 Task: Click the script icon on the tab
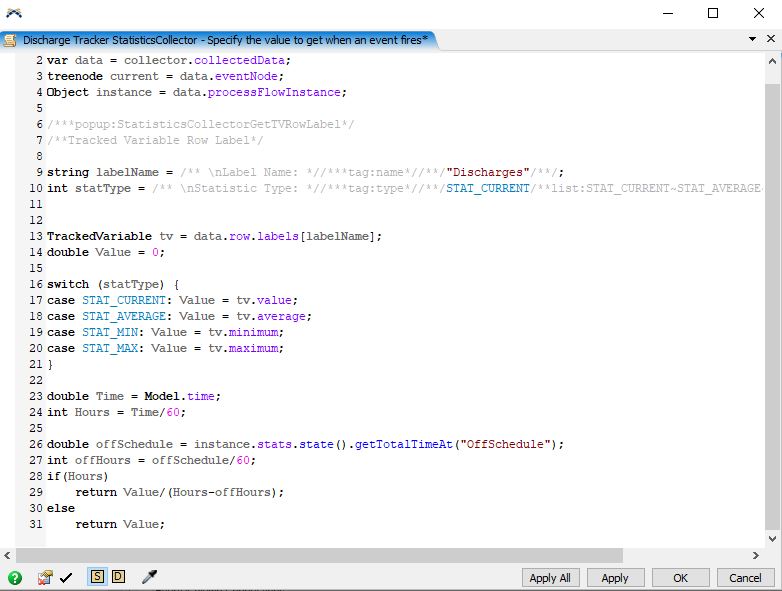(10, 40)
